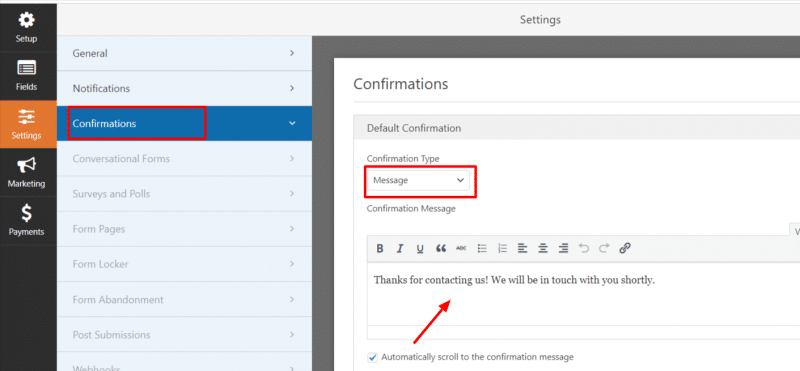Screen dimensions: 800x371
Task: Open Form Locker section
Action: (x=184, y=264)
